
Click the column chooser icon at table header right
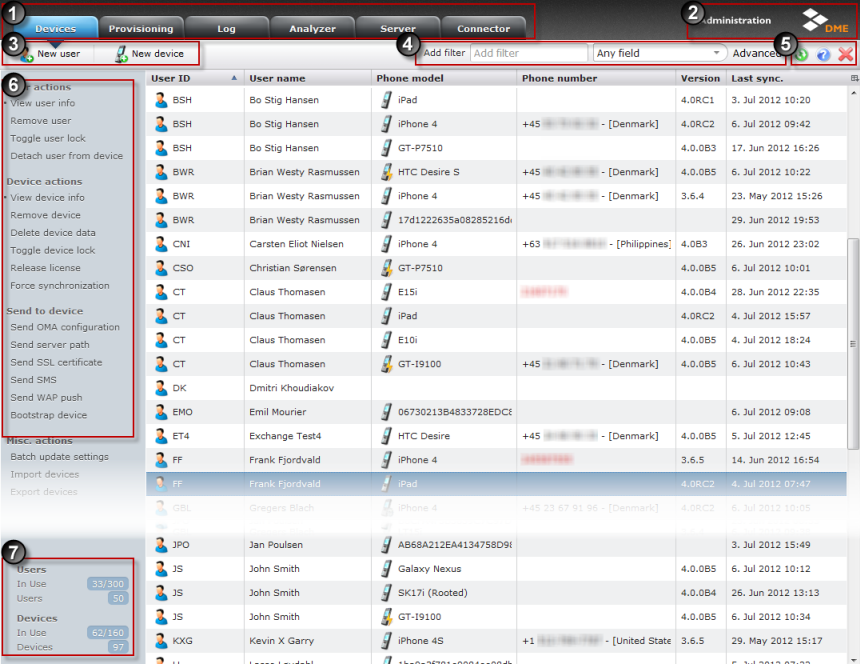point(854,78)
